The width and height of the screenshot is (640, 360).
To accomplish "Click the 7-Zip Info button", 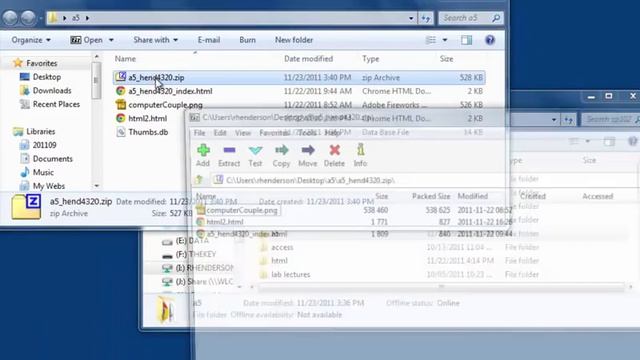I will [360, 156].
